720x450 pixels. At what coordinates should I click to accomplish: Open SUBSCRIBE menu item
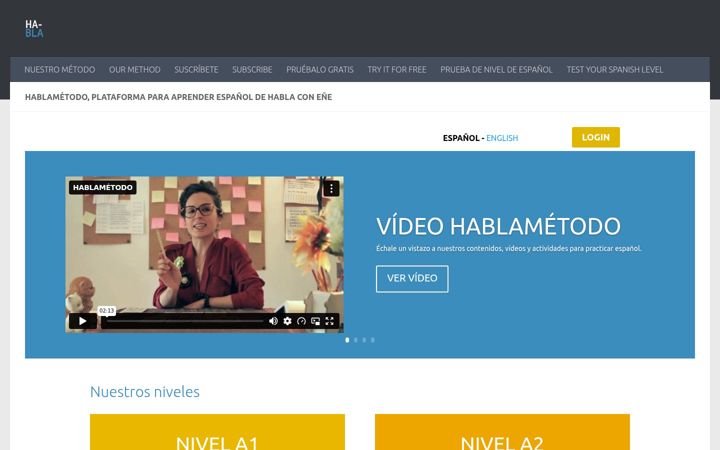[252, 69]
